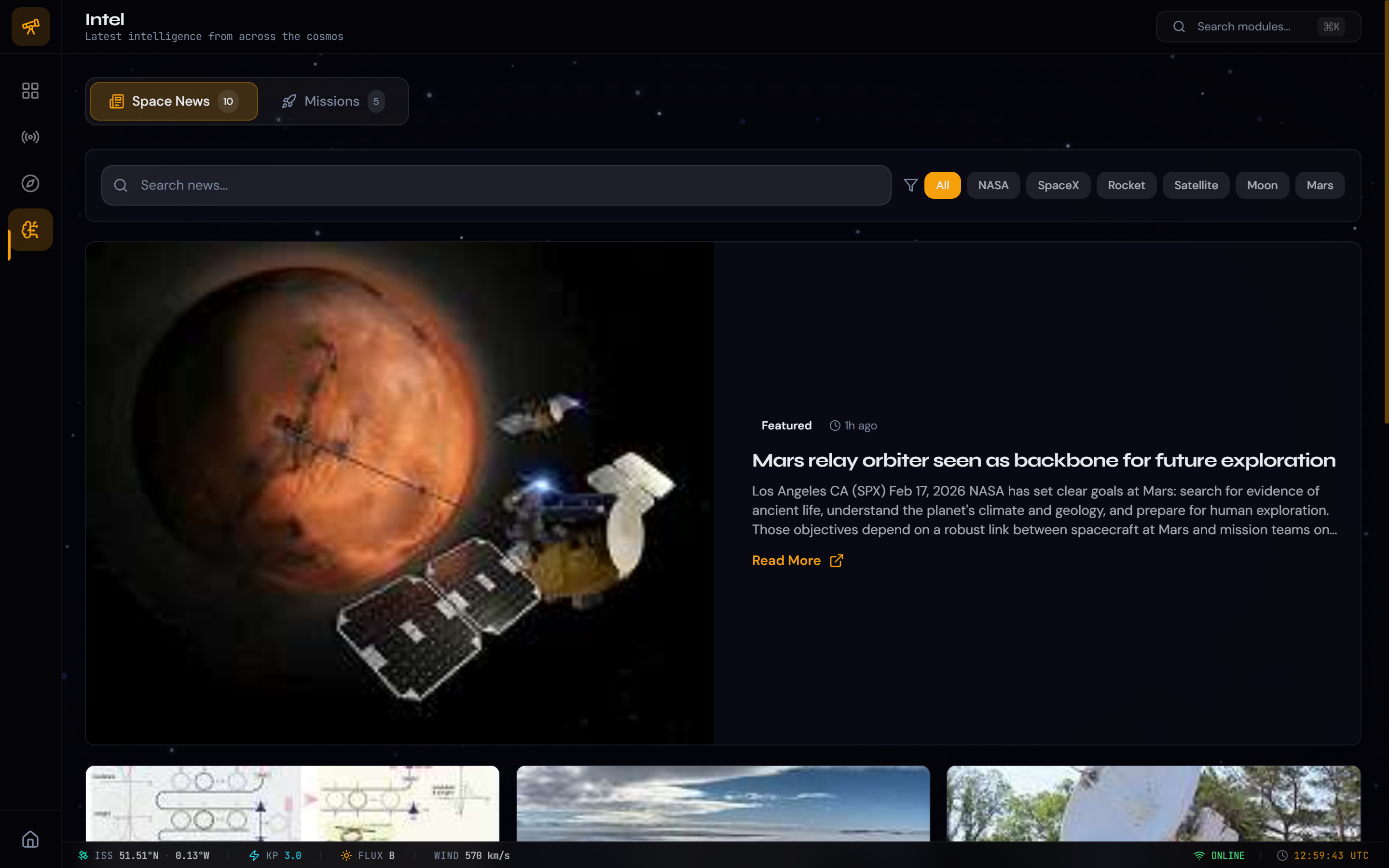This screenshot has width=1389, height=868.
Task: Open the Mars relay orbiter article headline
Action: tap(1043, 460)
